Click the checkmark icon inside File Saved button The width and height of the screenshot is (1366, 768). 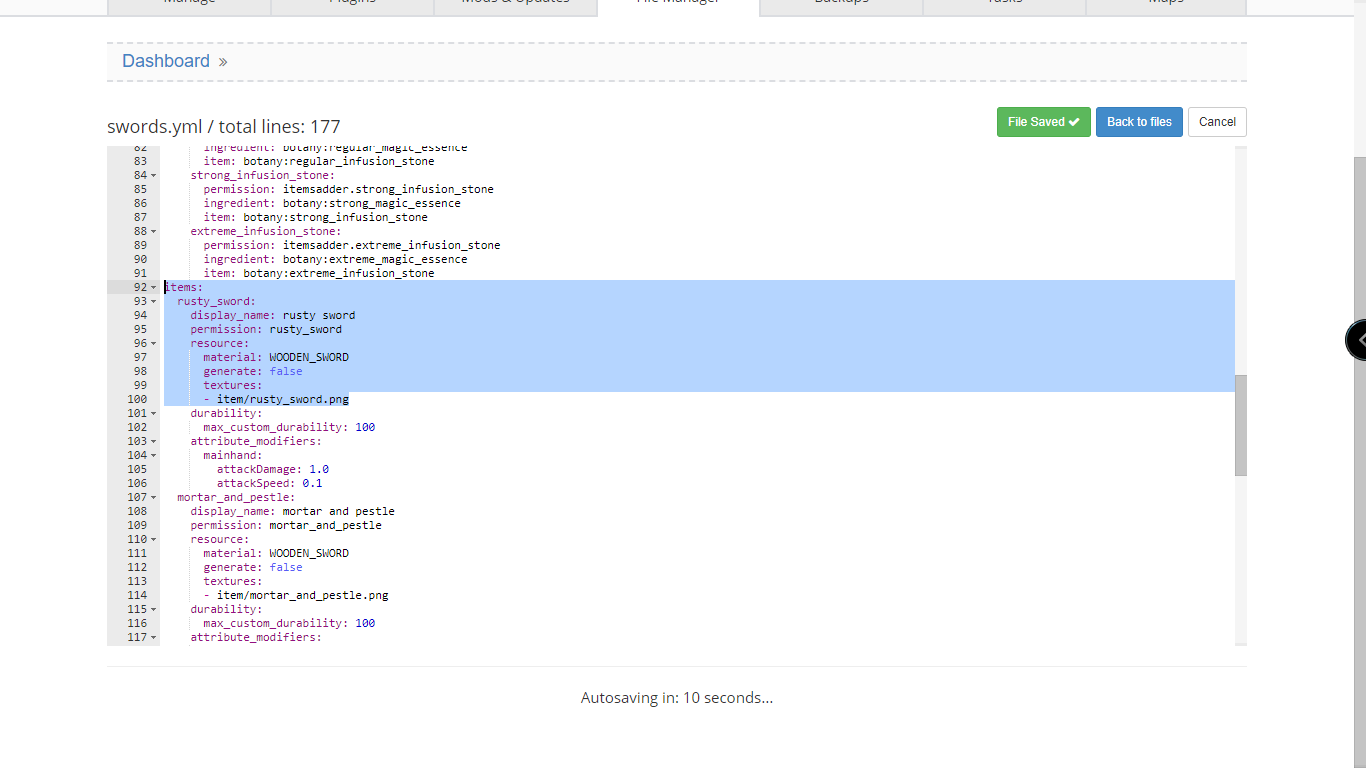1072,121
